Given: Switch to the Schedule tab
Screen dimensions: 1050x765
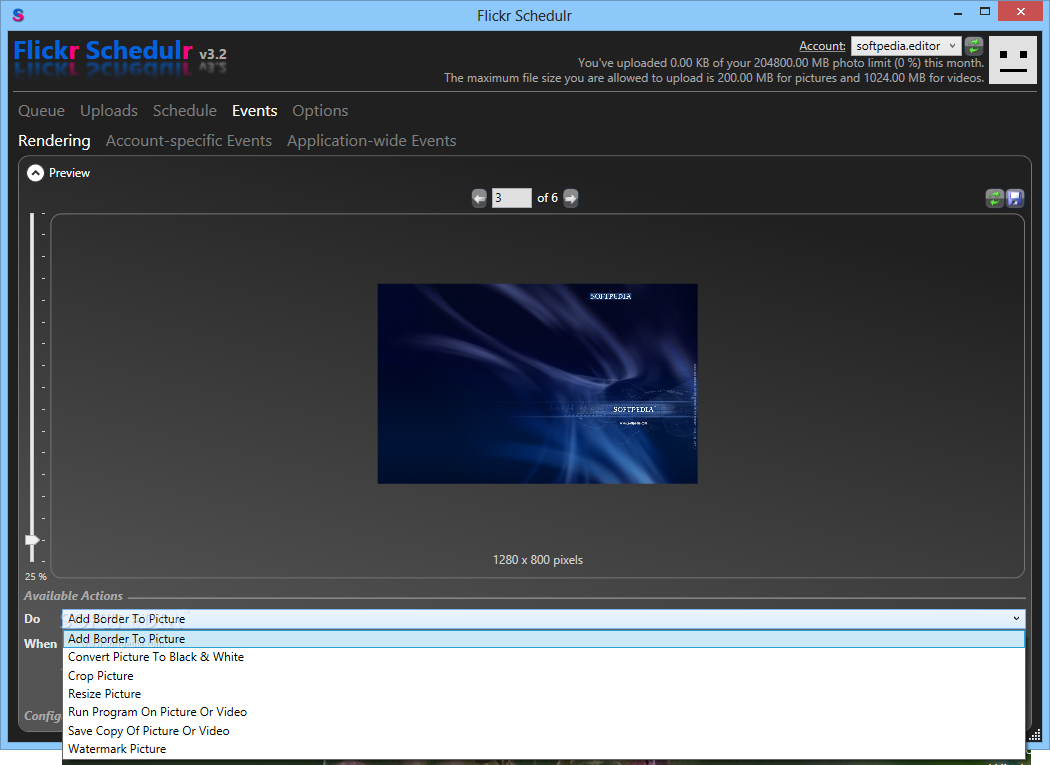Looking at the screenshot, I should tap(185, 111).
